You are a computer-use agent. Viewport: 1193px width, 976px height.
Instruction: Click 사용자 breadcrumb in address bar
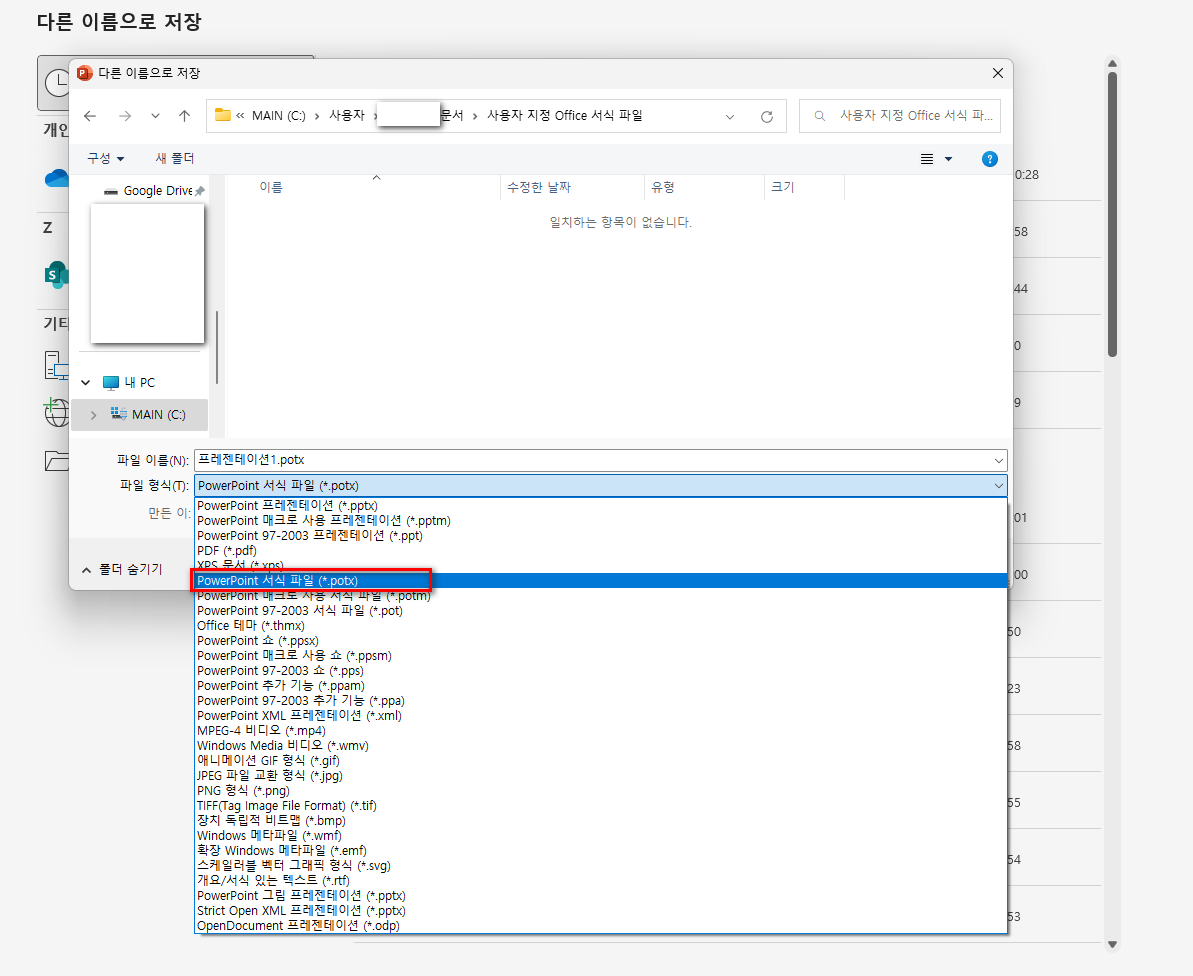[x=347, y=116]
